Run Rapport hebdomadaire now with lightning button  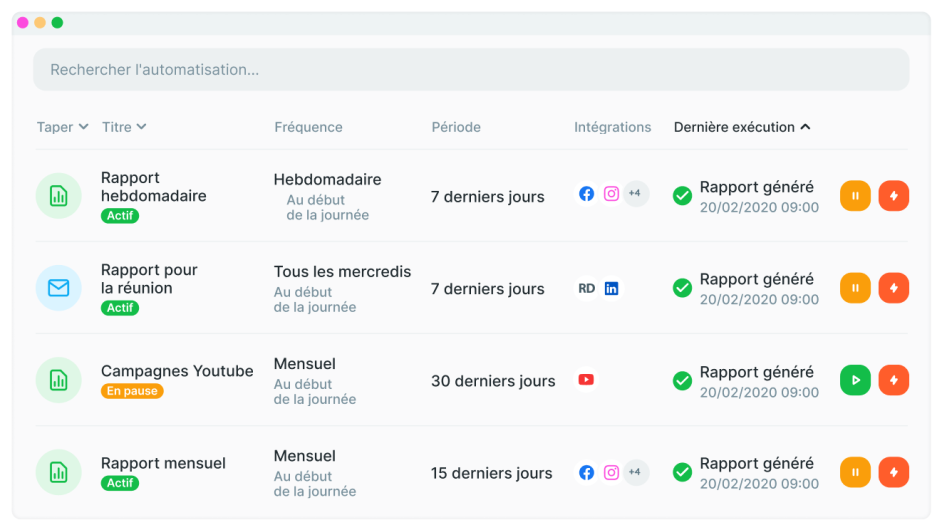coord(893,196)
